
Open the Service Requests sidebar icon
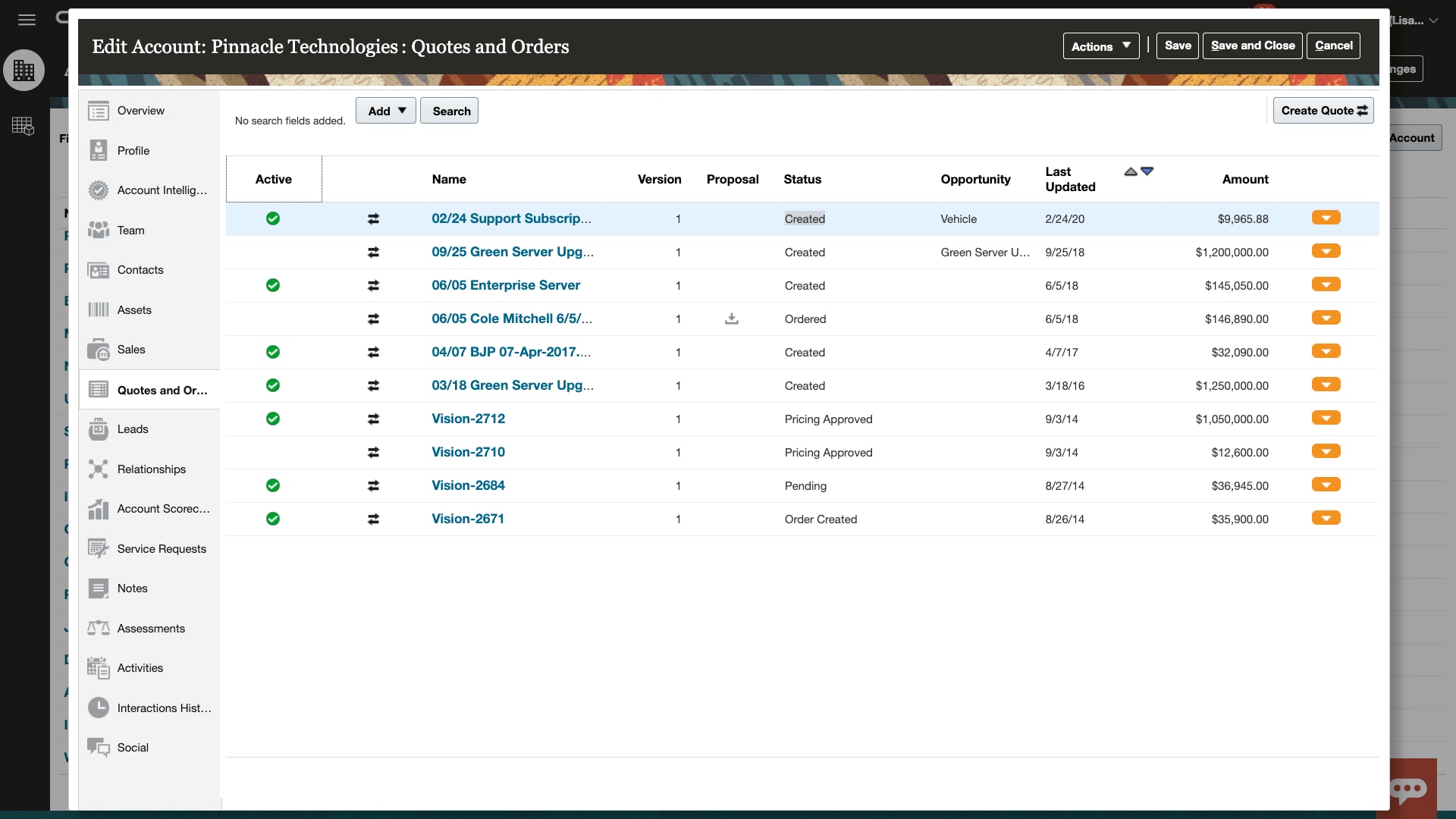tap(99, 548)
